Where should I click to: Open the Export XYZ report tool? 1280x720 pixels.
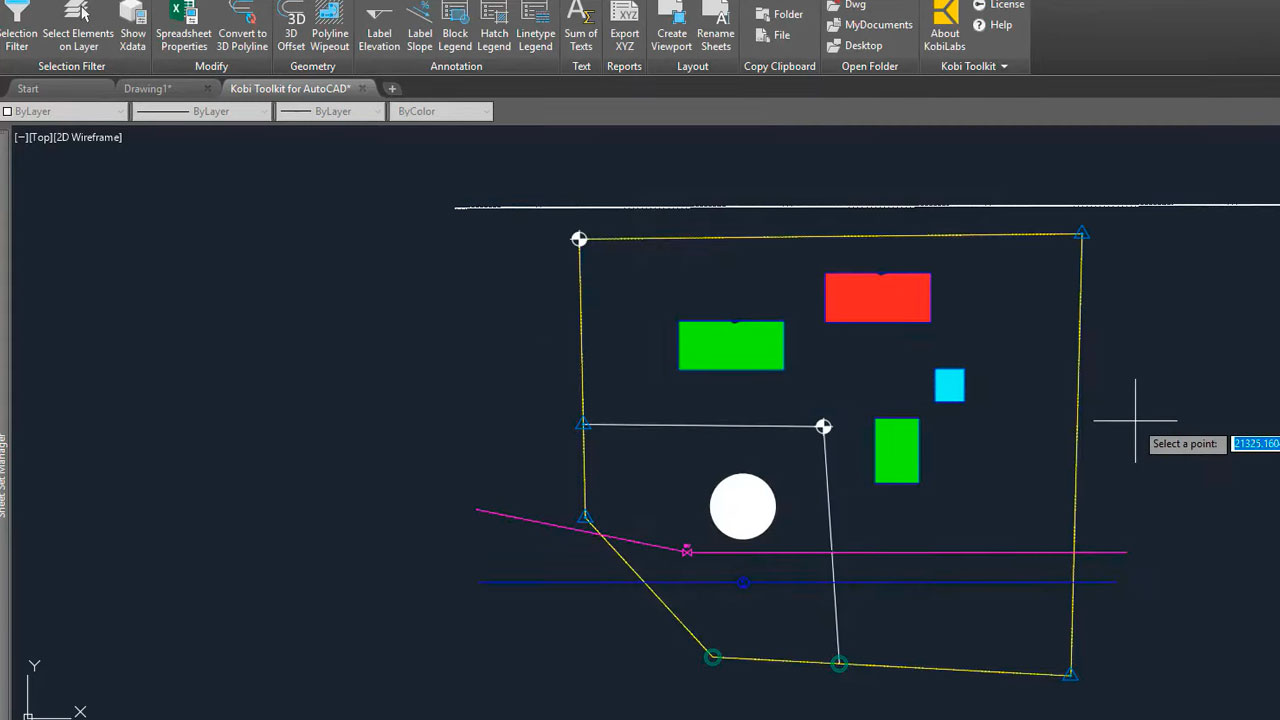tap(625, 27)
